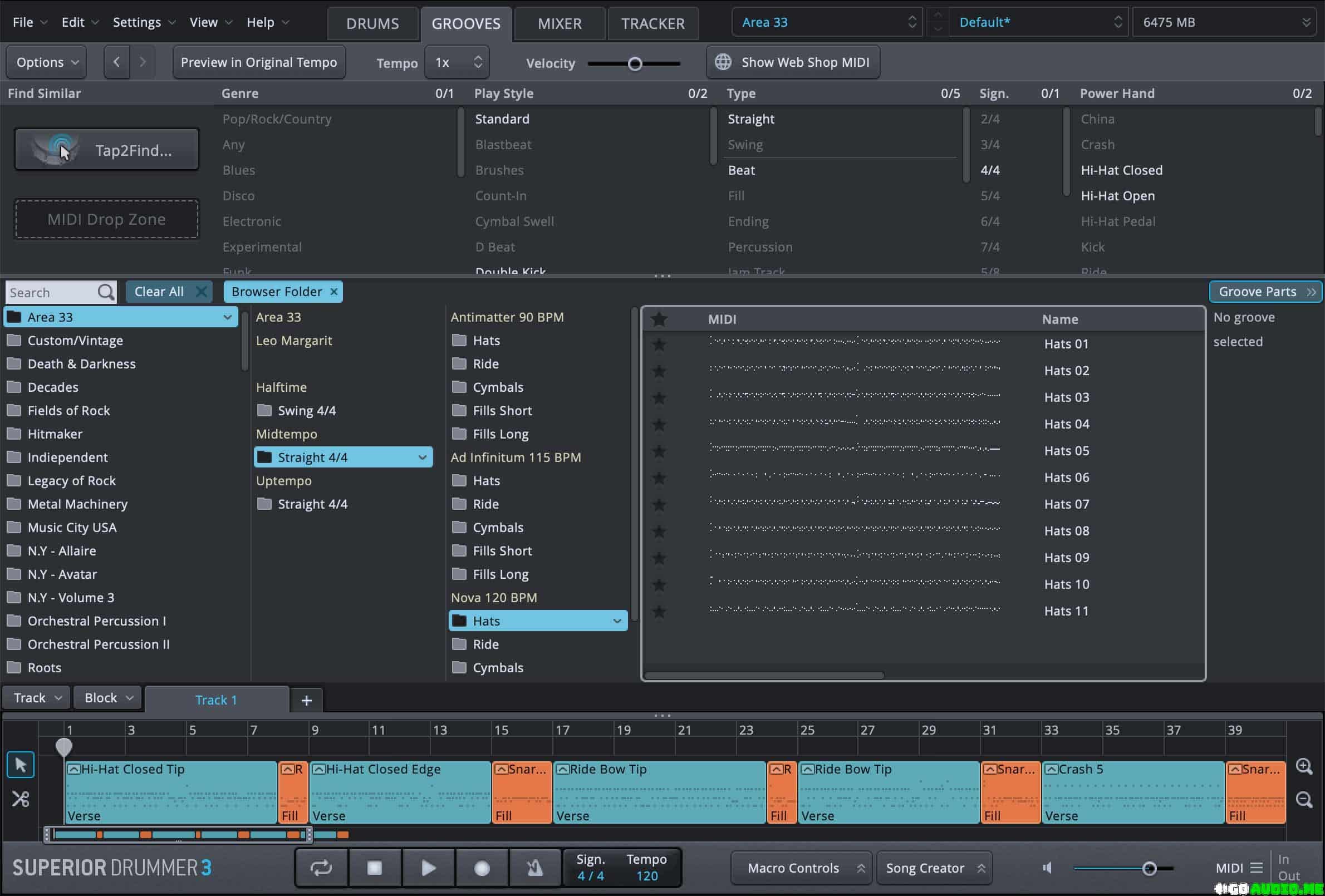Open the MIDI menu icon
This screenshot has width=1325, height=896.
[x=1256, y=868]
